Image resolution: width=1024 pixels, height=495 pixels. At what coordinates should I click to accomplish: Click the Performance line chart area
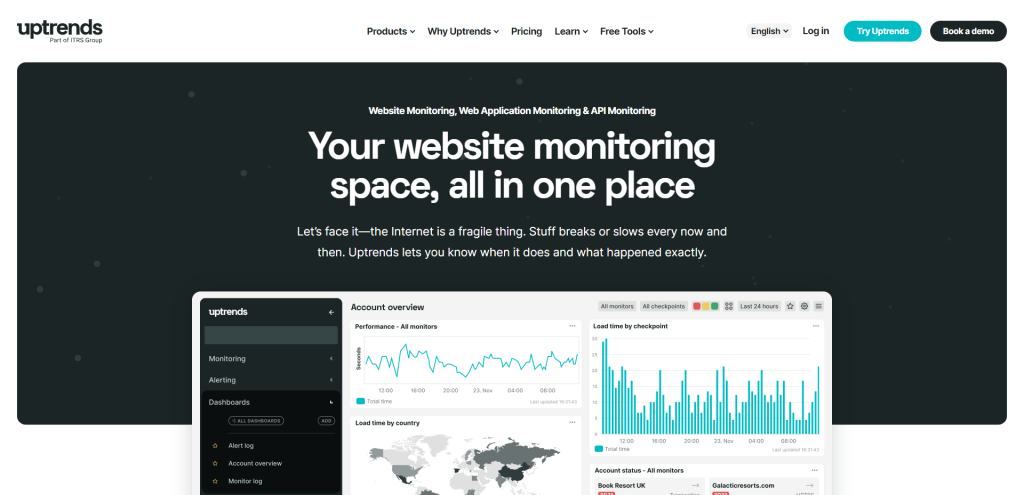tap(471, 360)
